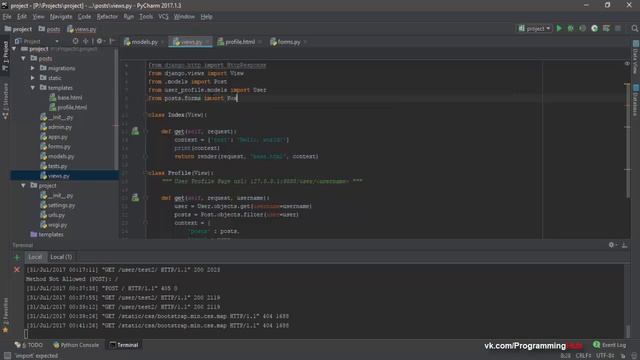The image size is (640, 360).
Task: Open Terminal panel gear settings
Action: pyautogui.click(x=611, y=245)
